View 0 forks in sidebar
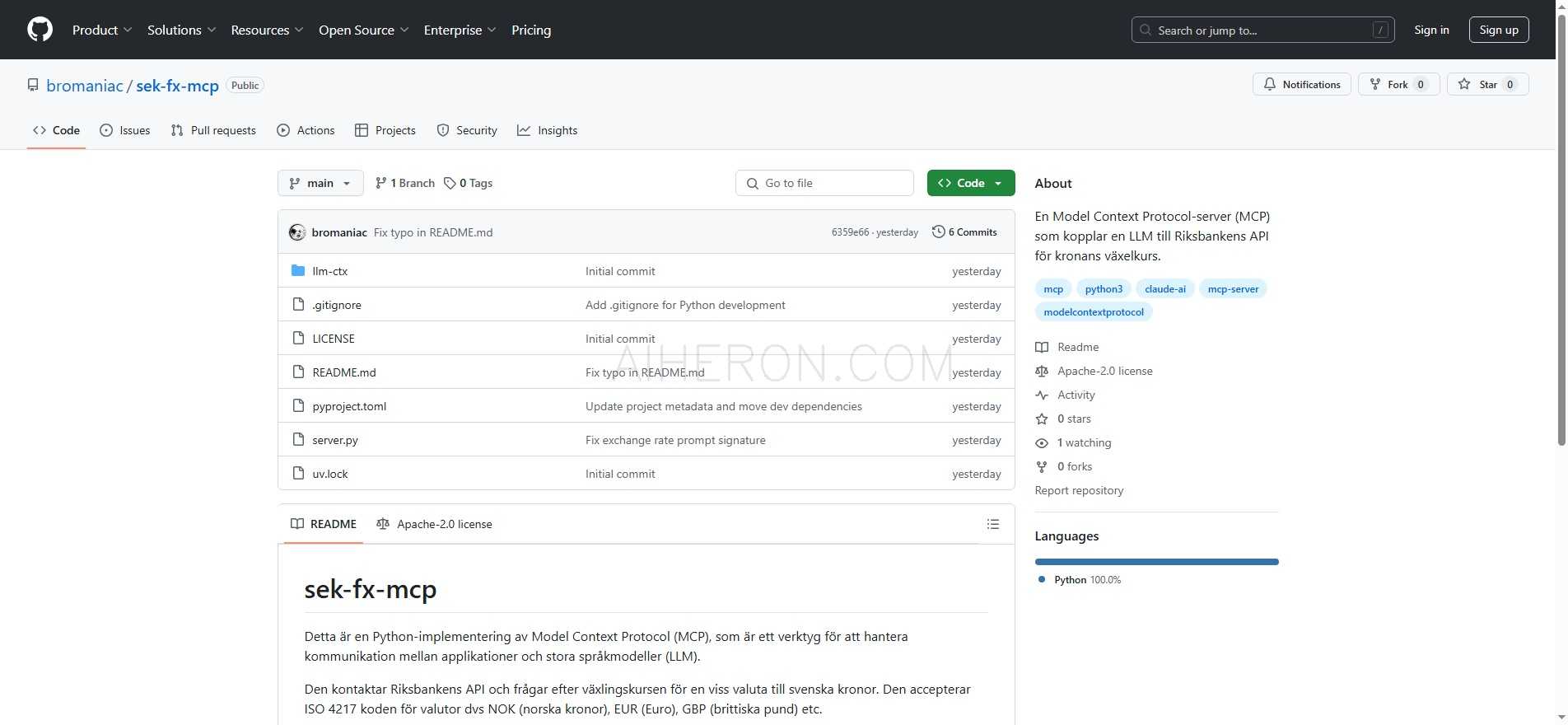 [x=1064, y=466]
